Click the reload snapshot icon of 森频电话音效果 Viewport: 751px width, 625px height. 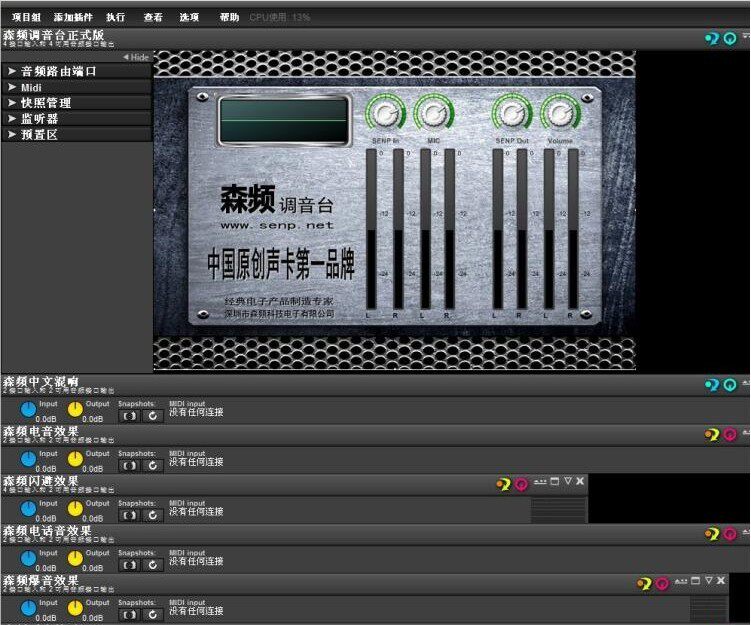152,565
